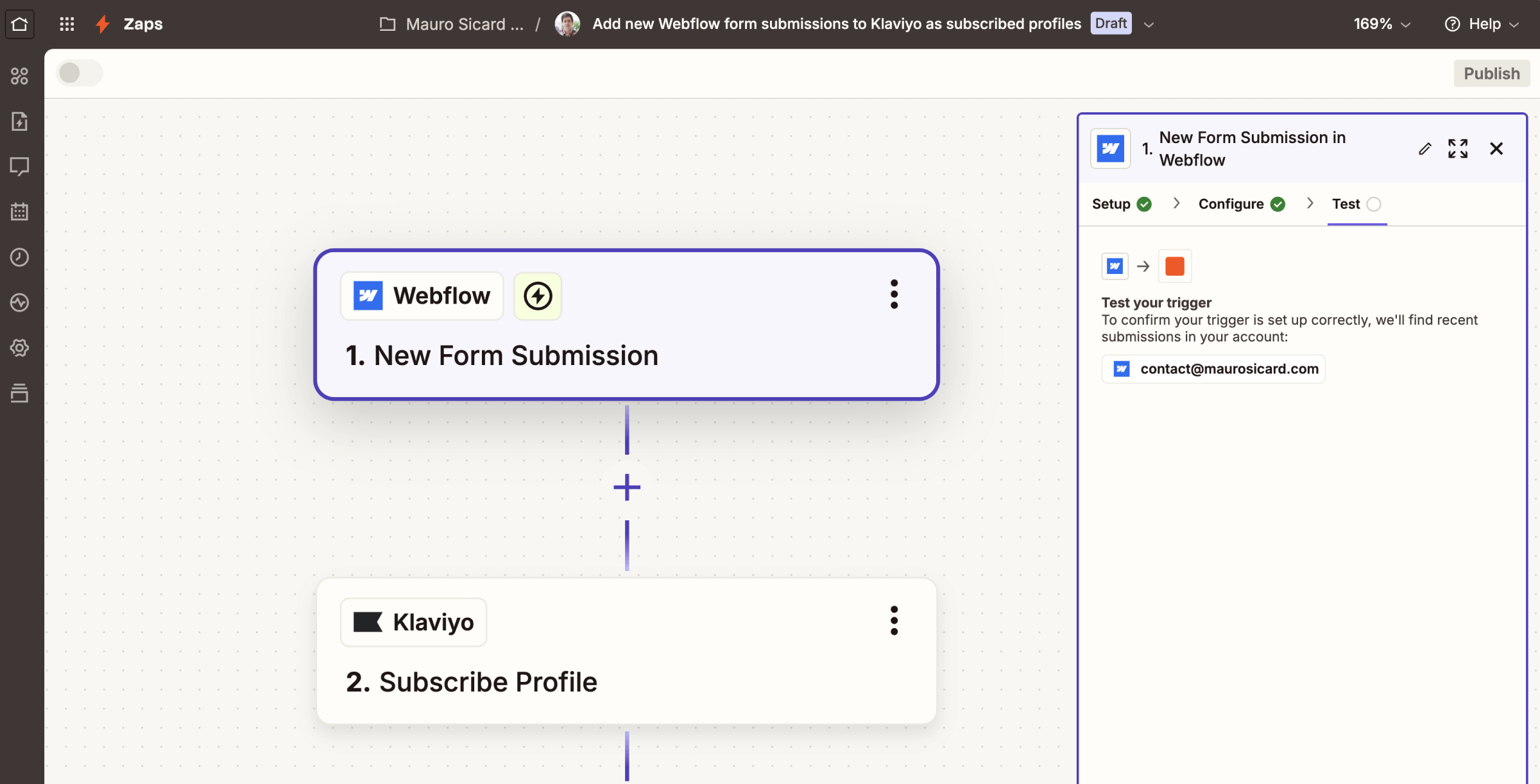Click the Klaviyo app badge in step 2
The image size is (1540, 784).
[x=413, y=622]
